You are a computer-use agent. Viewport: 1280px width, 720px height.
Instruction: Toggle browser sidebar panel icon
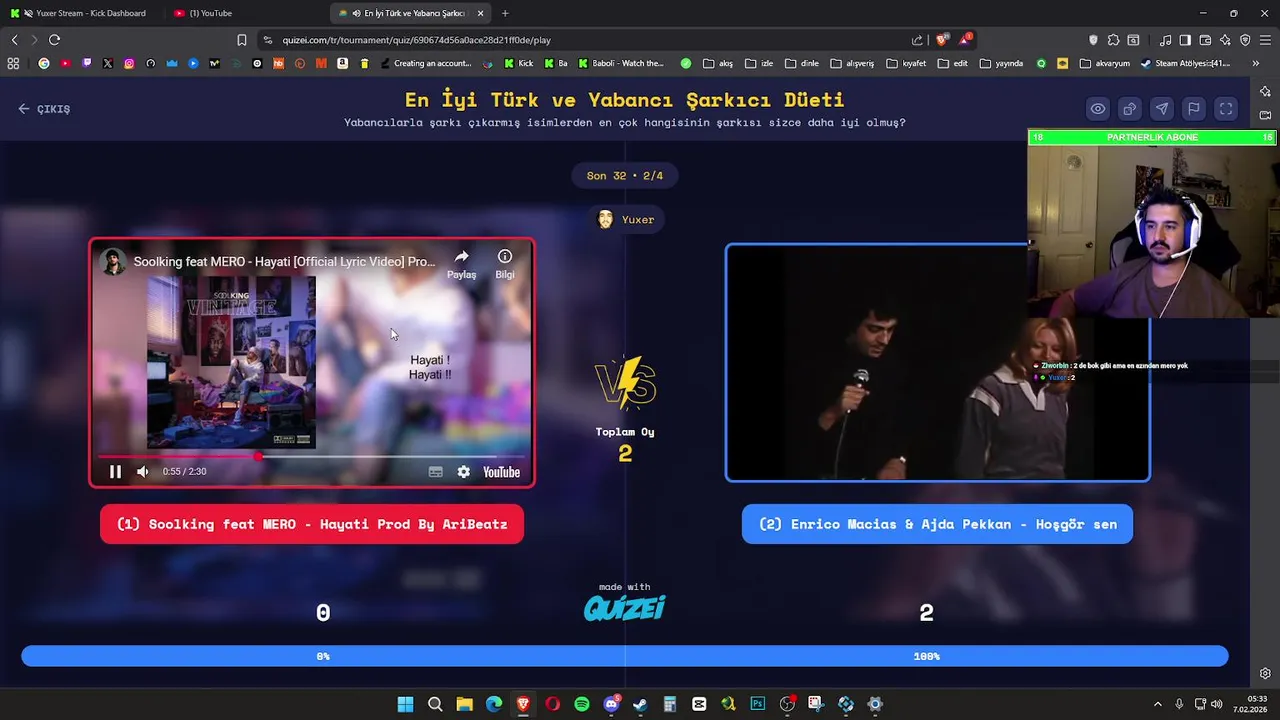(1185, 40)
